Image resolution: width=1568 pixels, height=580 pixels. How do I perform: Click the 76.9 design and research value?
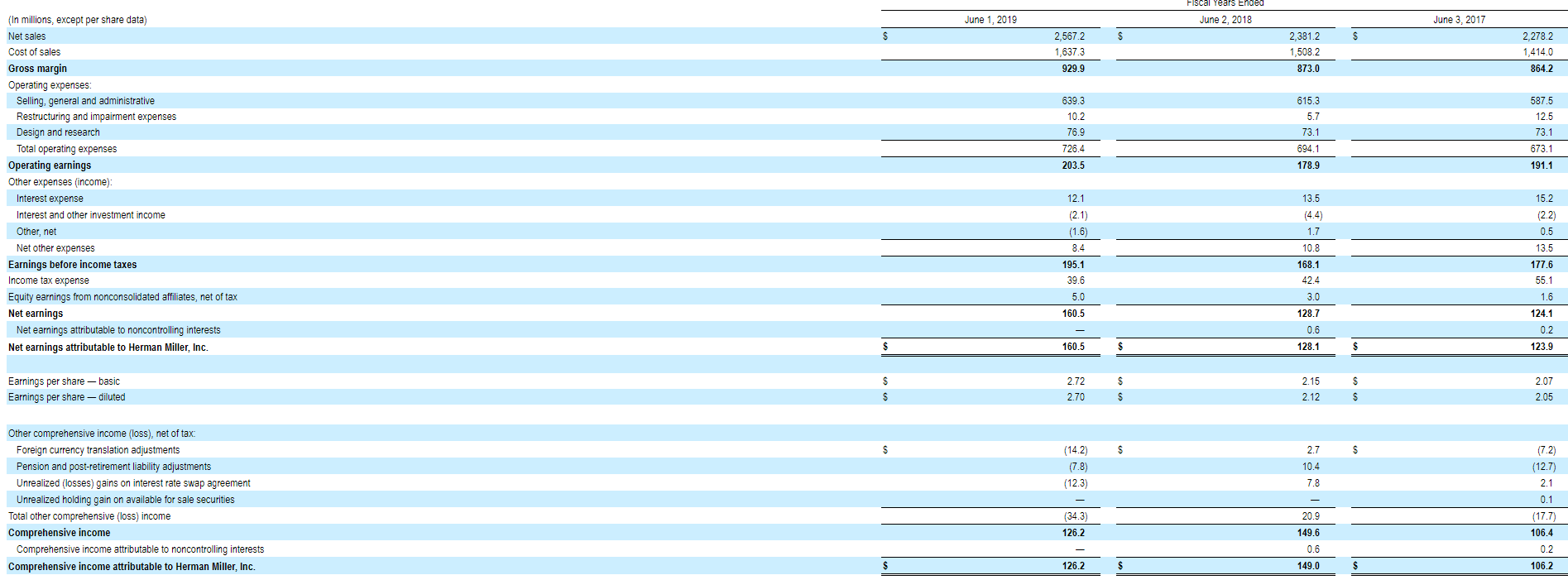[x=1076, y=132]
